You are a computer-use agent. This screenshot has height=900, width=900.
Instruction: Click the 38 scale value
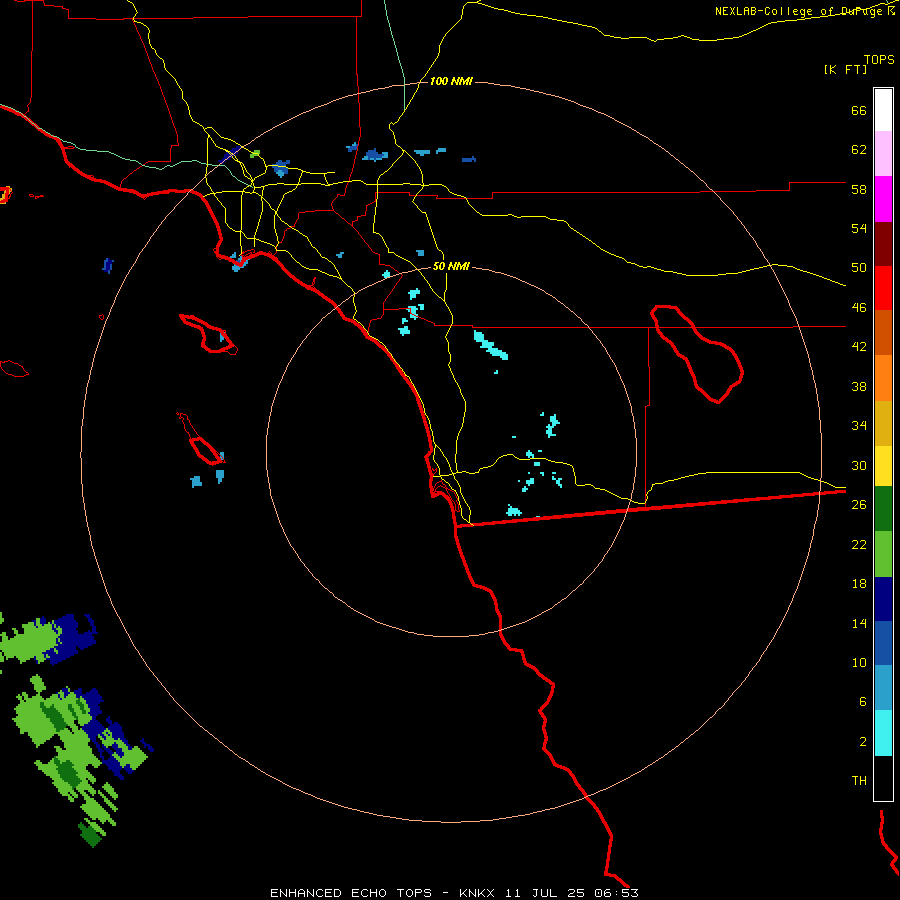coord(859,386)
